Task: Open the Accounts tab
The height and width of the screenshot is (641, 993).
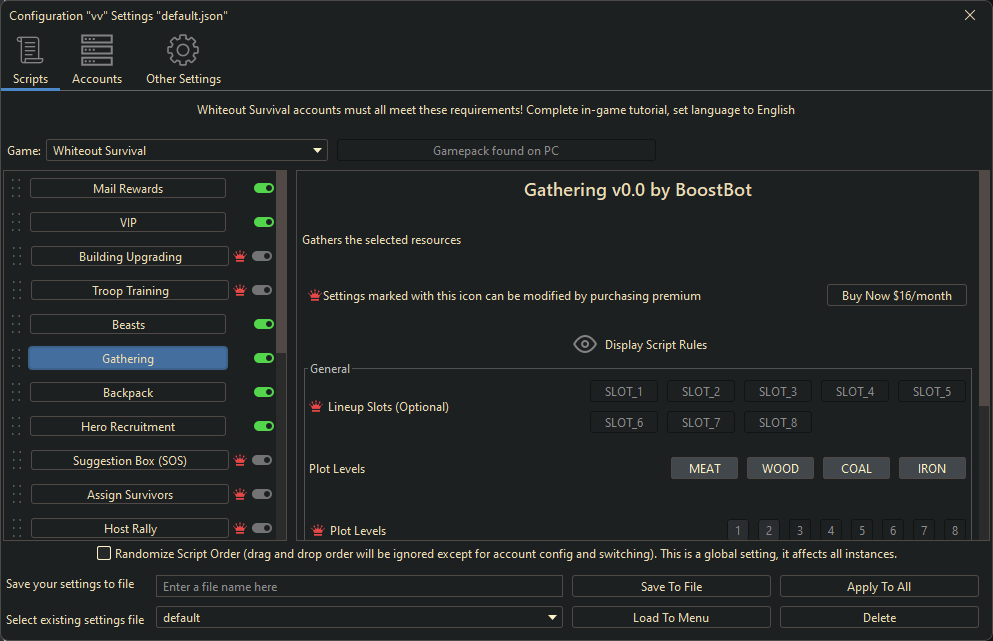Action: [97, 61]
